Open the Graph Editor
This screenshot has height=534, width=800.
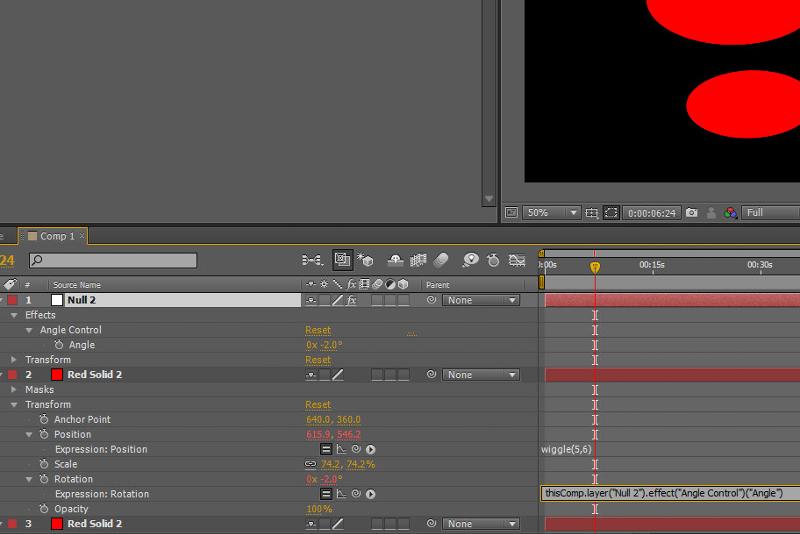[x=517, y=261]
